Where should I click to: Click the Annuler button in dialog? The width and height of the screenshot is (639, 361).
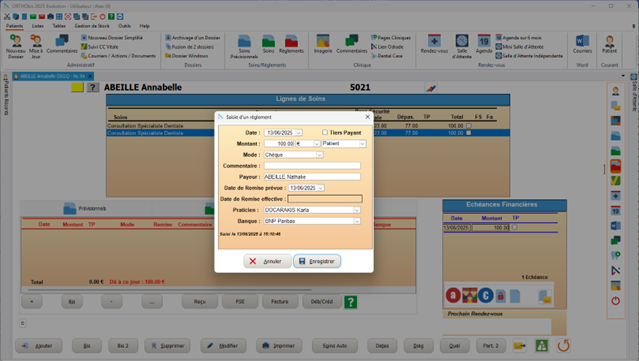pos(267,261)
